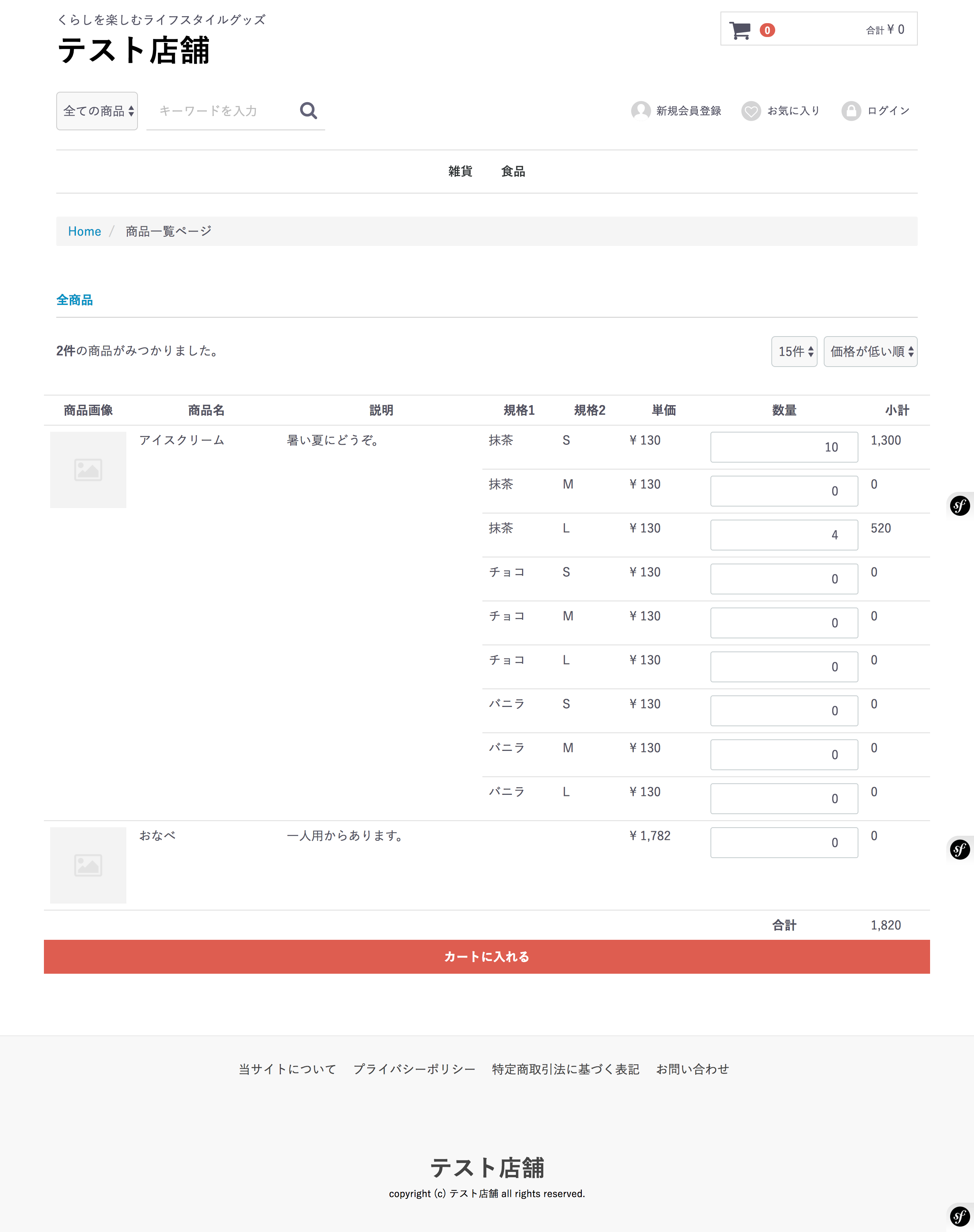
Task: Click the 小計 column header
Action: pos(897,410)
